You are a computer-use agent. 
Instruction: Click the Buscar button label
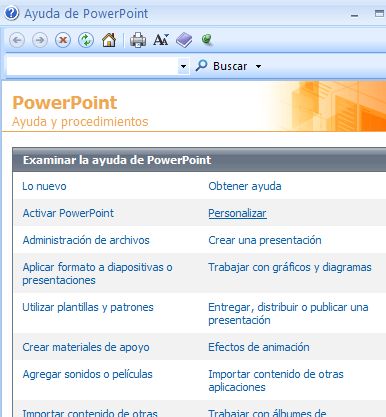pos(230,66)
